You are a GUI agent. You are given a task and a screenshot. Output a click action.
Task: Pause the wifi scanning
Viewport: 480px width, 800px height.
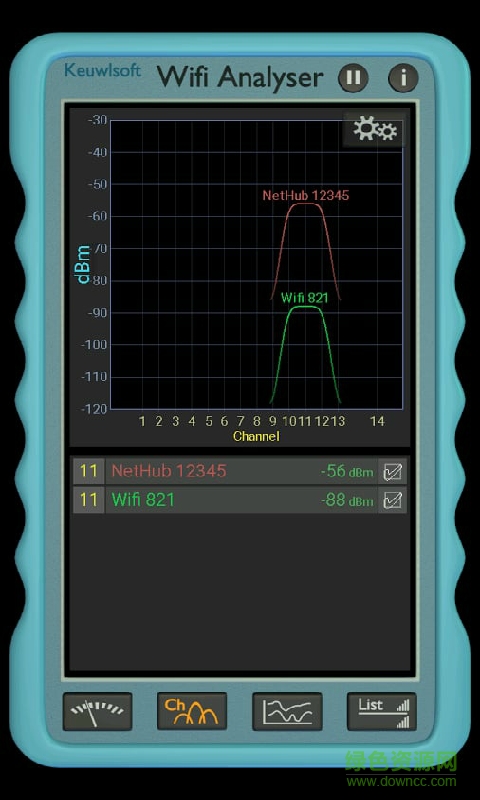tap(353, 78)
